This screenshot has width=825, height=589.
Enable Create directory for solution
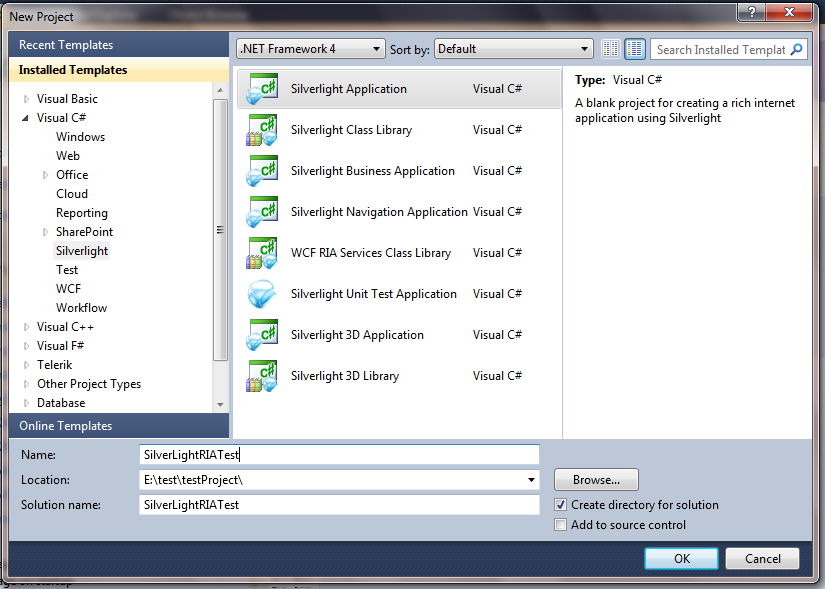[561, 505]
